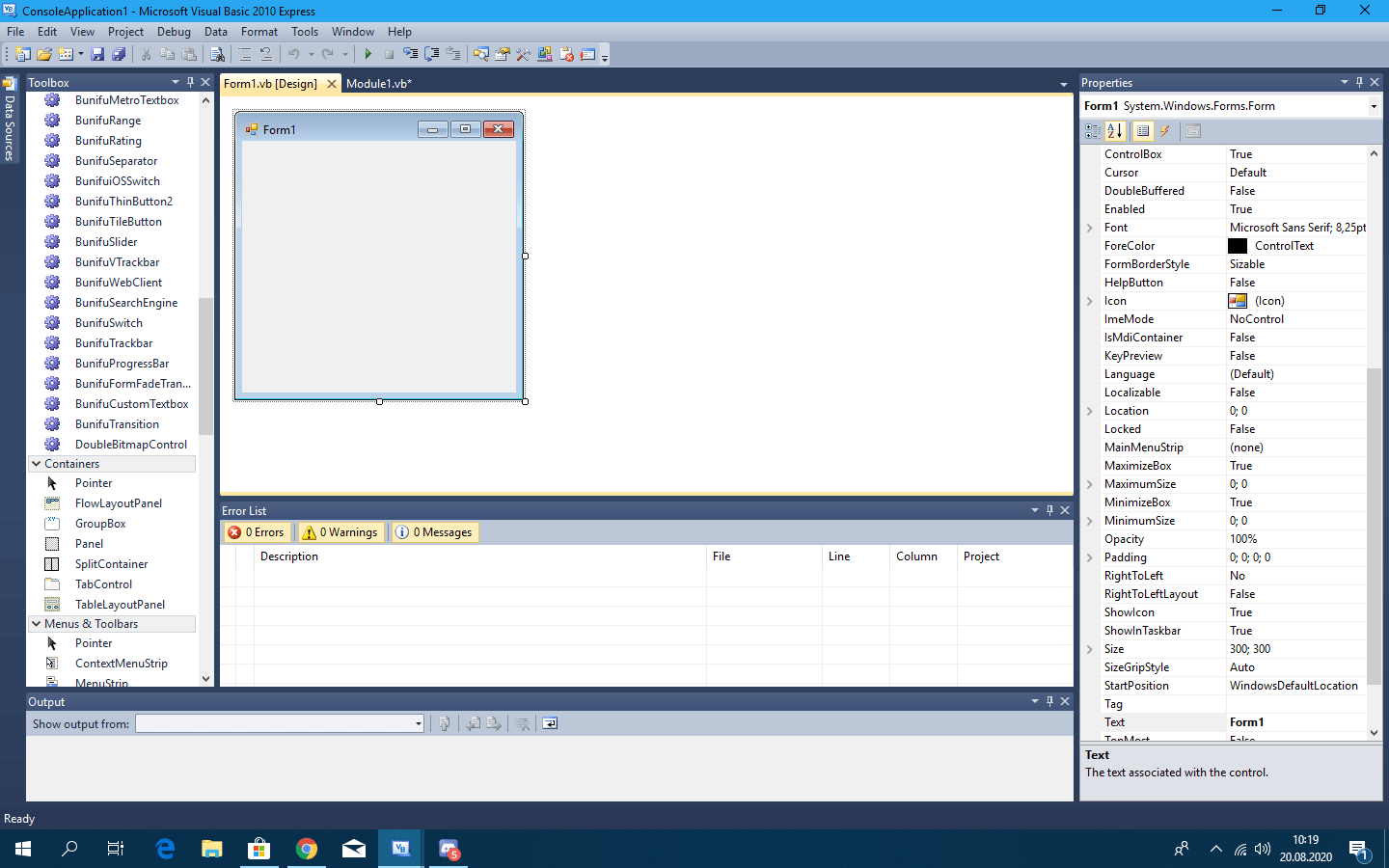Open the Properties object selector dropdown
The image size is (1389, 868).
tap(1374, 106)
